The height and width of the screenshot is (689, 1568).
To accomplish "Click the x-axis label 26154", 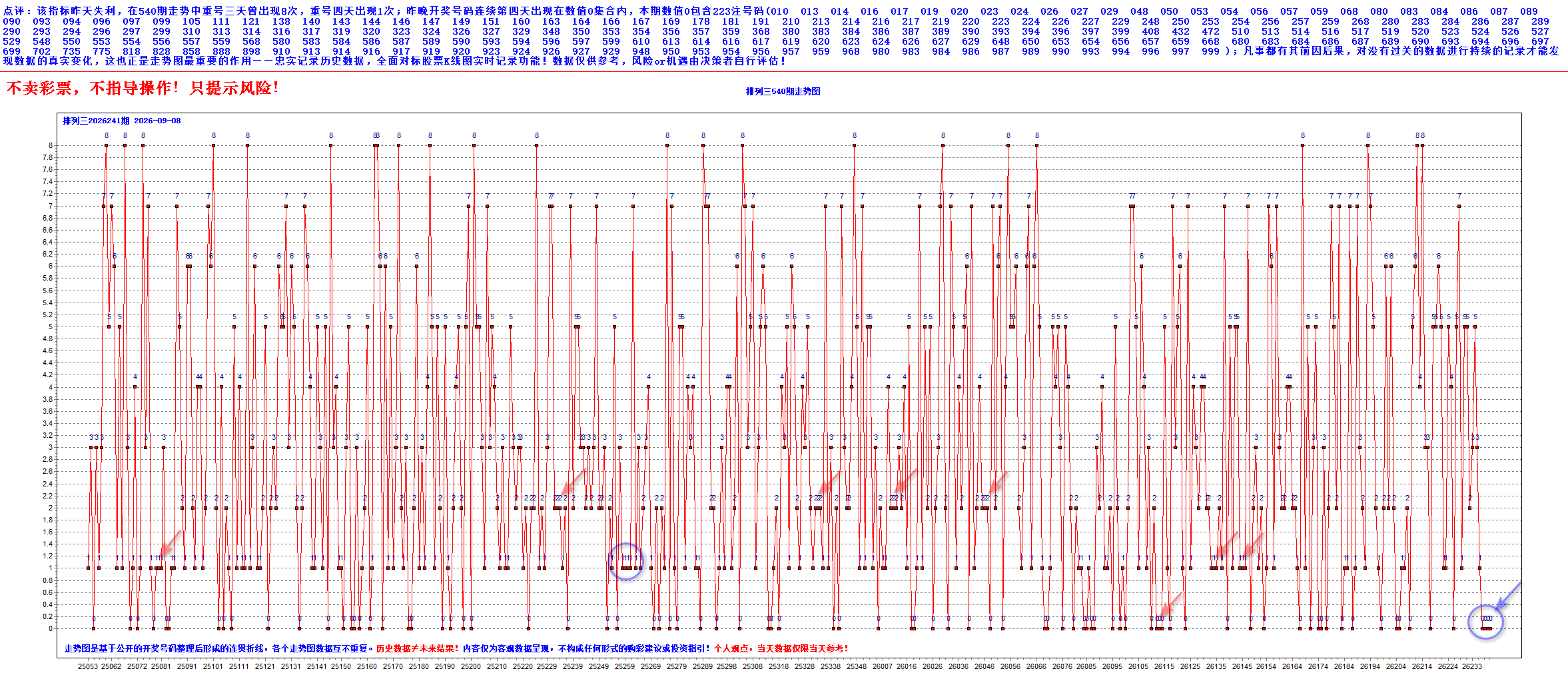I will coord(1266,666).
